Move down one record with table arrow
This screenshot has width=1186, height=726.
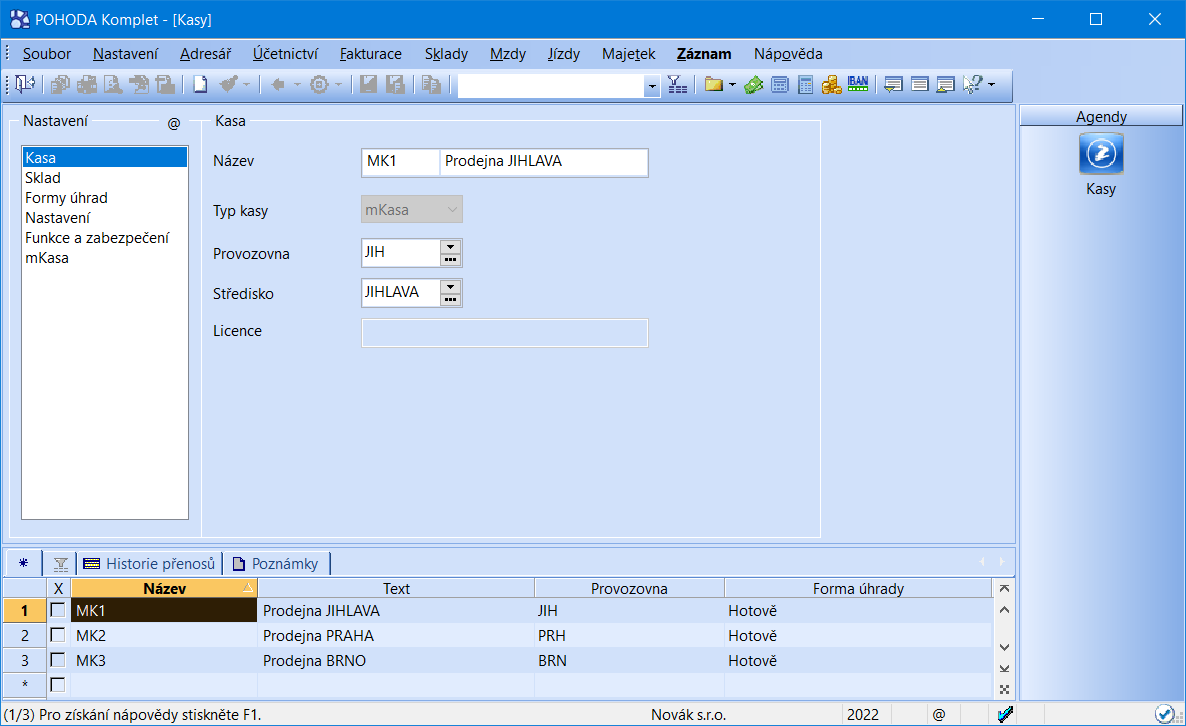click(x=1004, y=647)
